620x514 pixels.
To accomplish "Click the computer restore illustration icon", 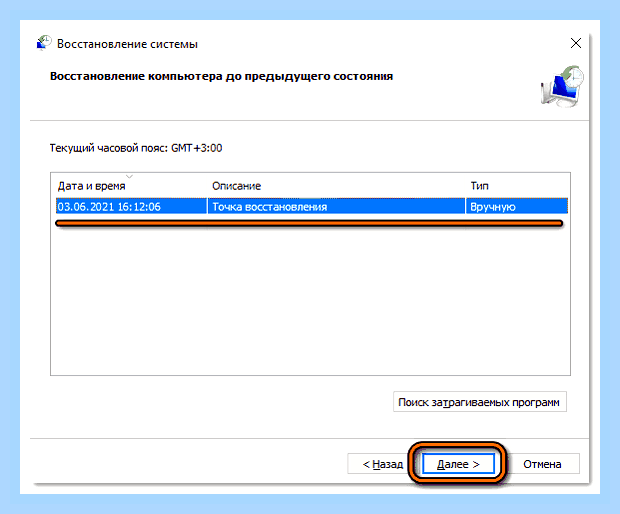I will point(562,87).
